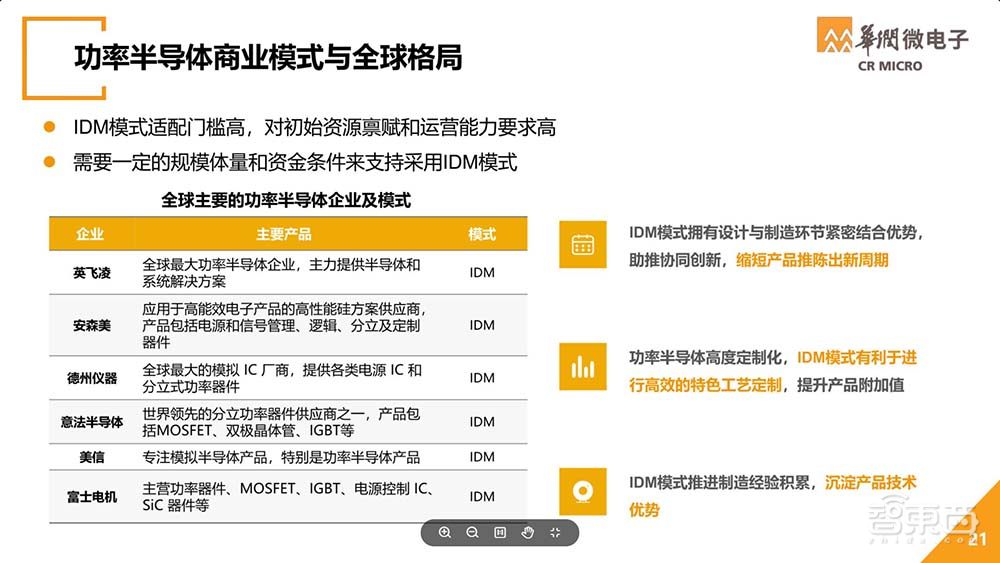Click 全球最大功率半导体企业 description cell
The width and height of the screenshot is (1000, 563).
tap(281, 273)
